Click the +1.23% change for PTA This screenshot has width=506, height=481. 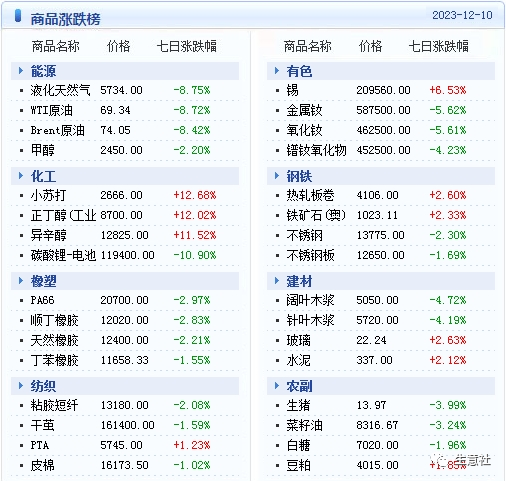pyautogui.click(x=192, y=445)
